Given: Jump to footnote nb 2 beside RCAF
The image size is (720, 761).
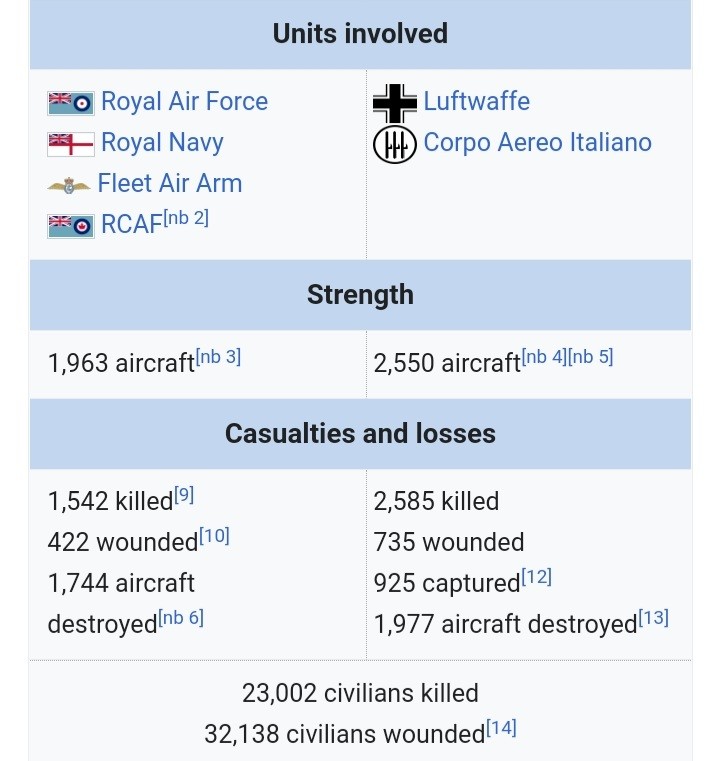Looking at the screenshot, I should [x=187, y=218].
